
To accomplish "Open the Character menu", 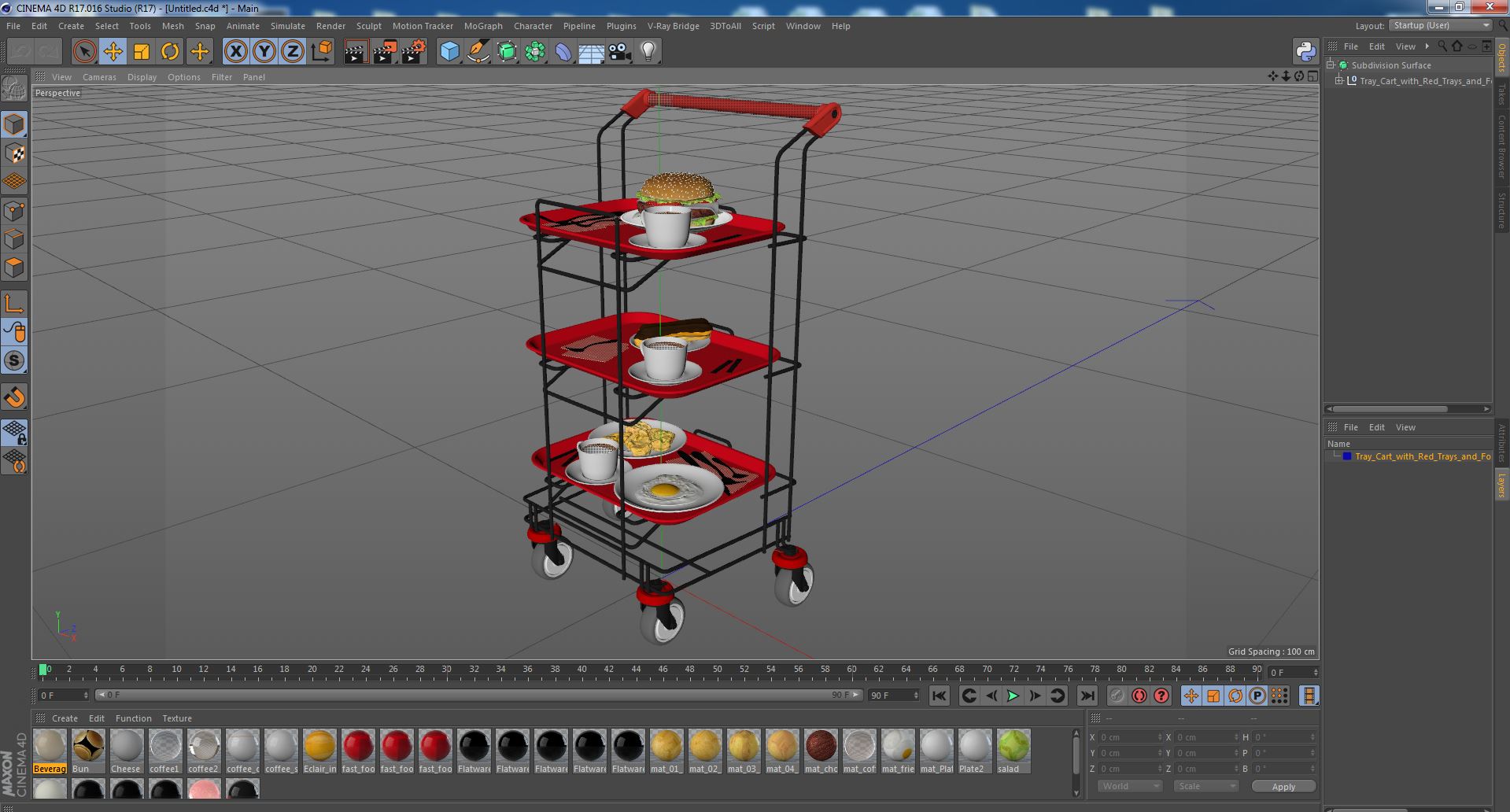I will pyautogui.click(x=533, y=26).
